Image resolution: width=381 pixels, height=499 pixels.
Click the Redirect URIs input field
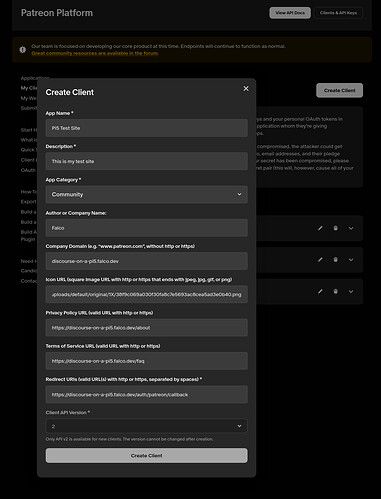pos(147,395)
